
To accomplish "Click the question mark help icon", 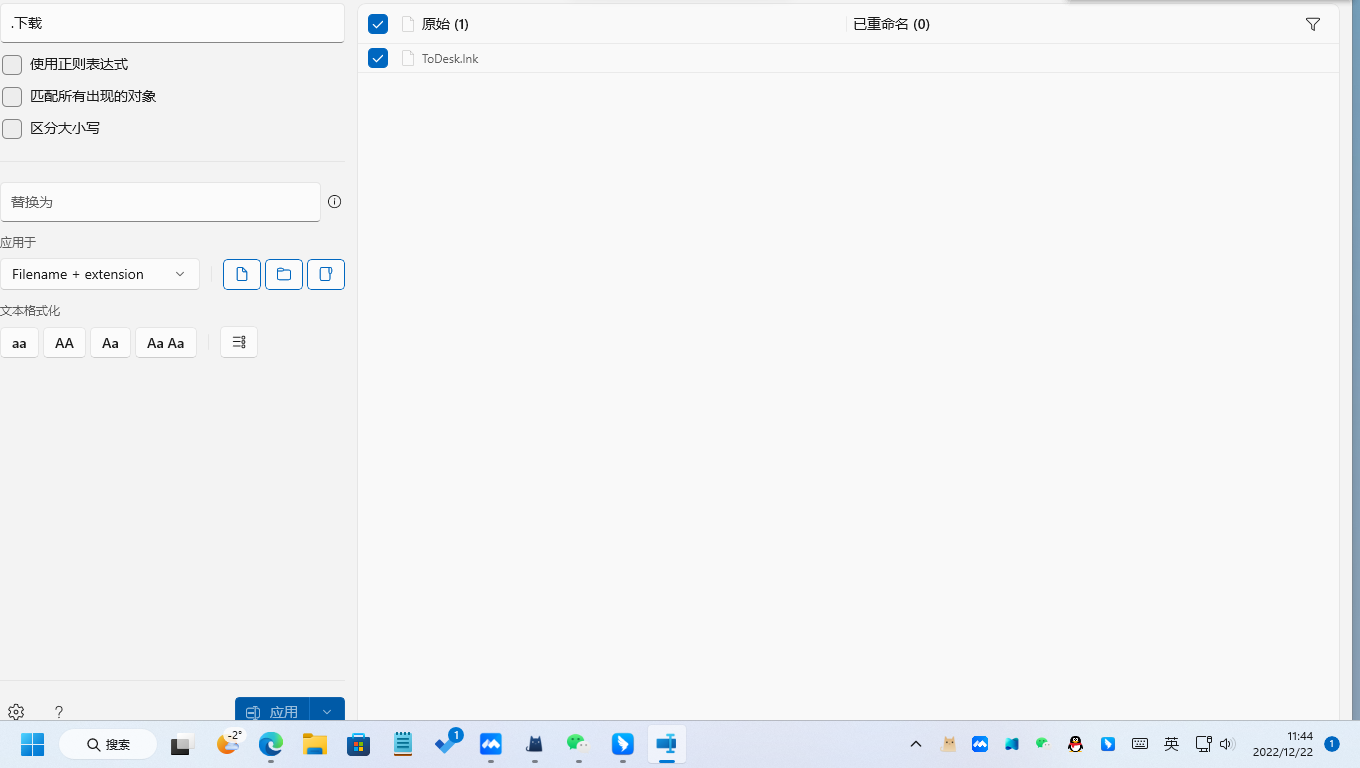I will [x=59, y=712].
